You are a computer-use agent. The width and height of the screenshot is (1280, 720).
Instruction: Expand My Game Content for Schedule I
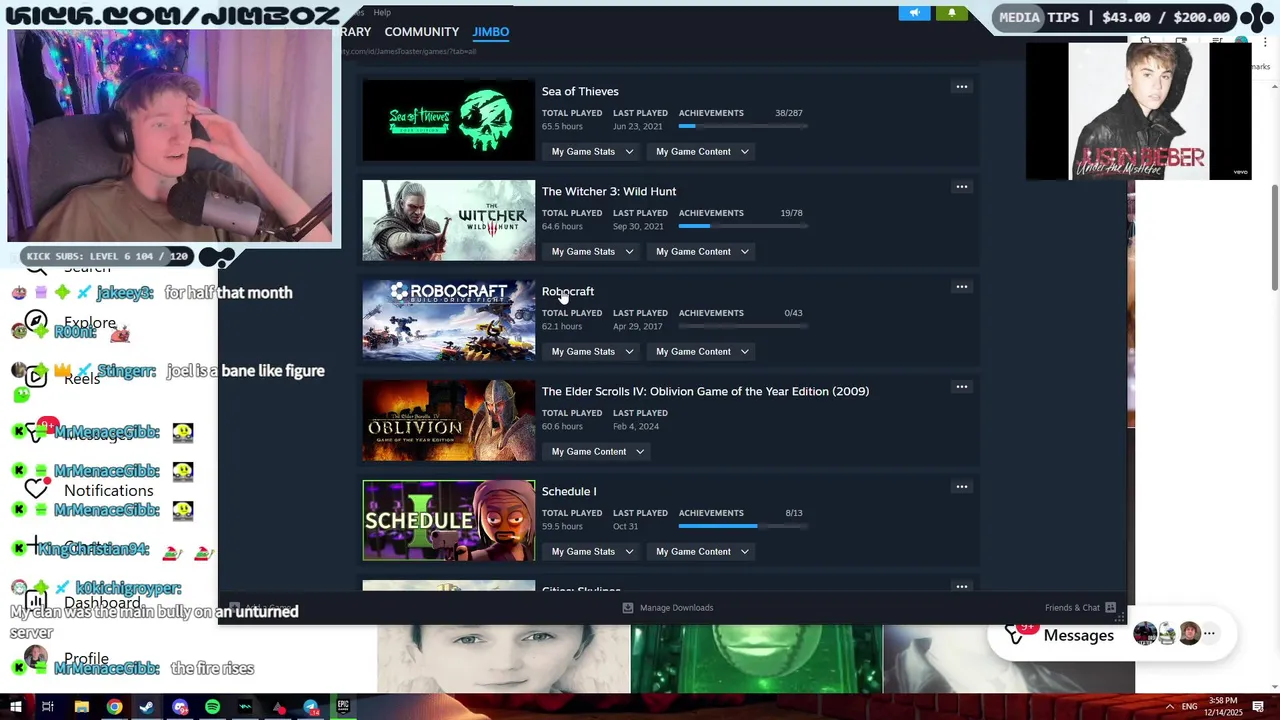click(x=702, y=552)
